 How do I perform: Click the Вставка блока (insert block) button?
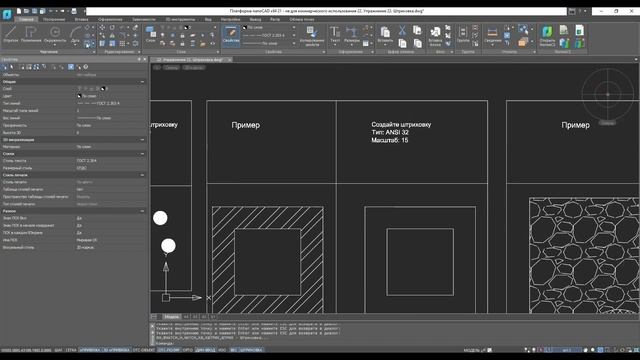coord(435,36)
